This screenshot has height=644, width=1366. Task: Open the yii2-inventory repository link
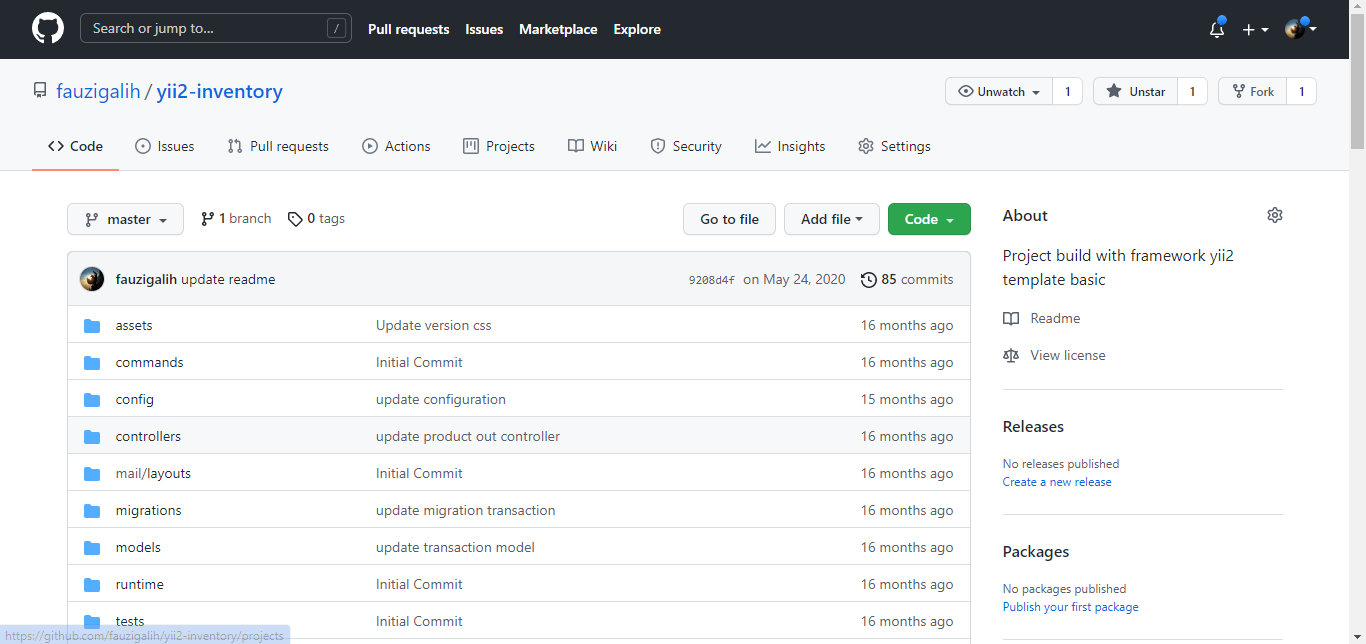point(220,91)
